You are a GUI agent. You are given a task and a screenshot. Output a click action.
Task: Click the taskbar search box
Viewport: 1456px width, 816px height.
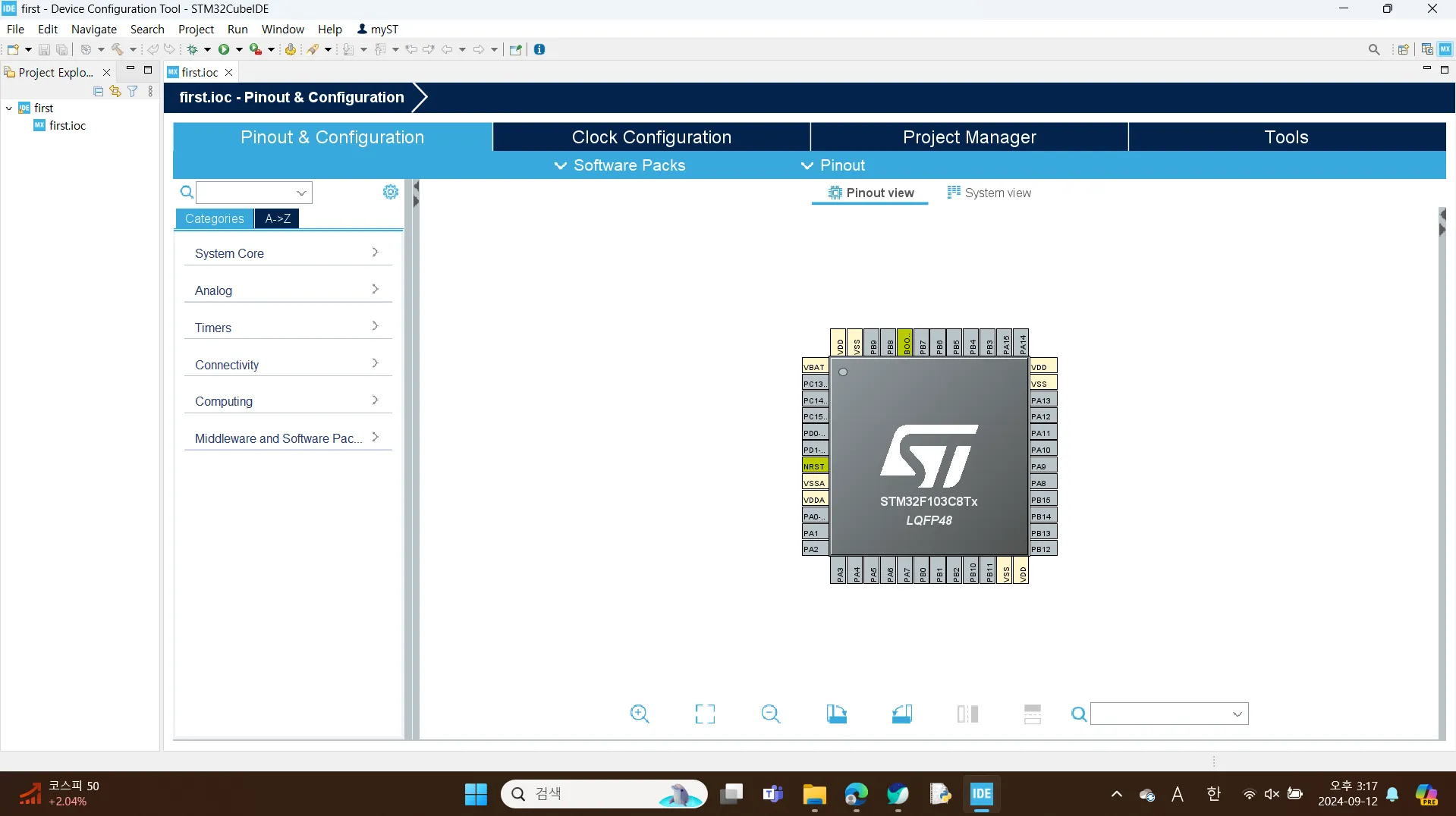[604, 794]
